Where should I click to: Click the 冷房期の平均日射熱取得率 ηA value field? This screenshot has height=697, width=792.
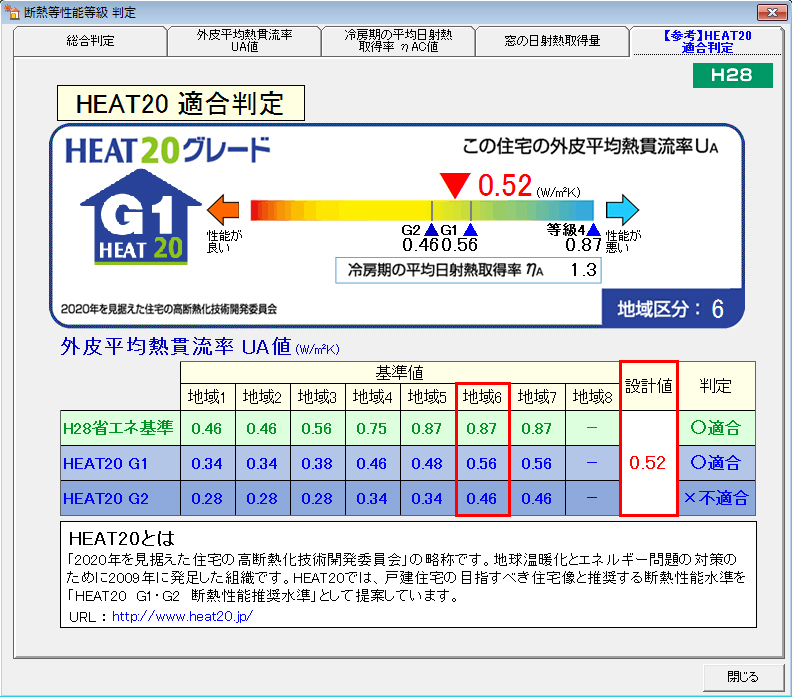(468, 270)
